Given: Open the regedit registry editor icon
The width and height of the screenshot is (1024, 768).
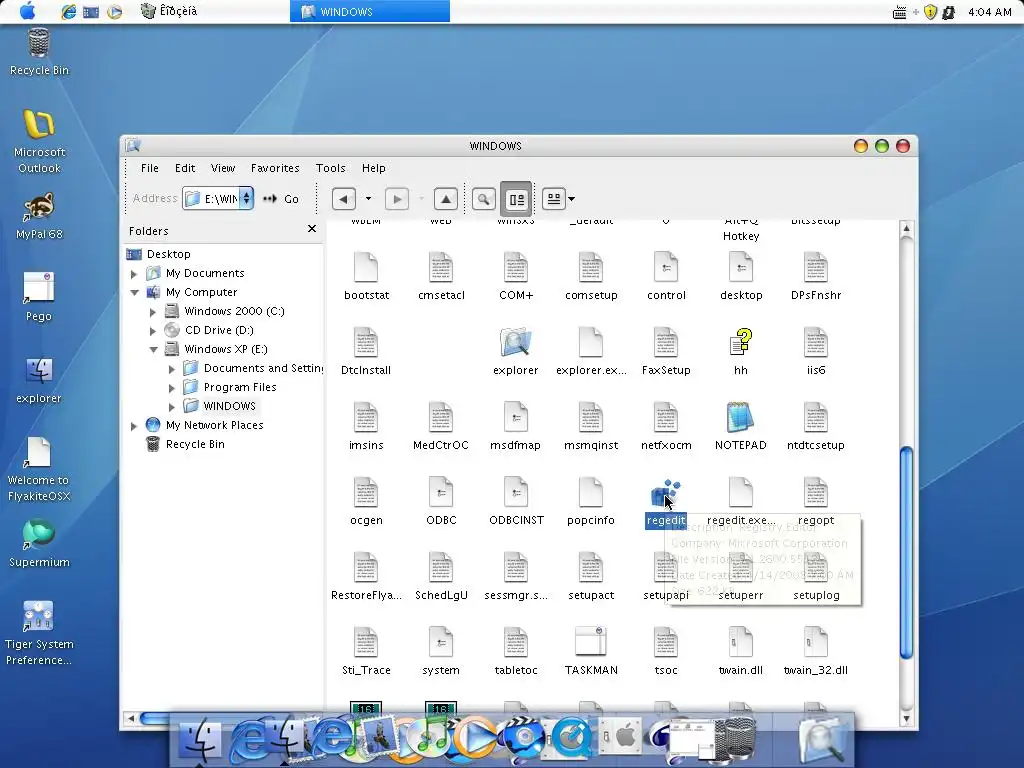Looking at the screenshot, I should (x=665, y=495).
